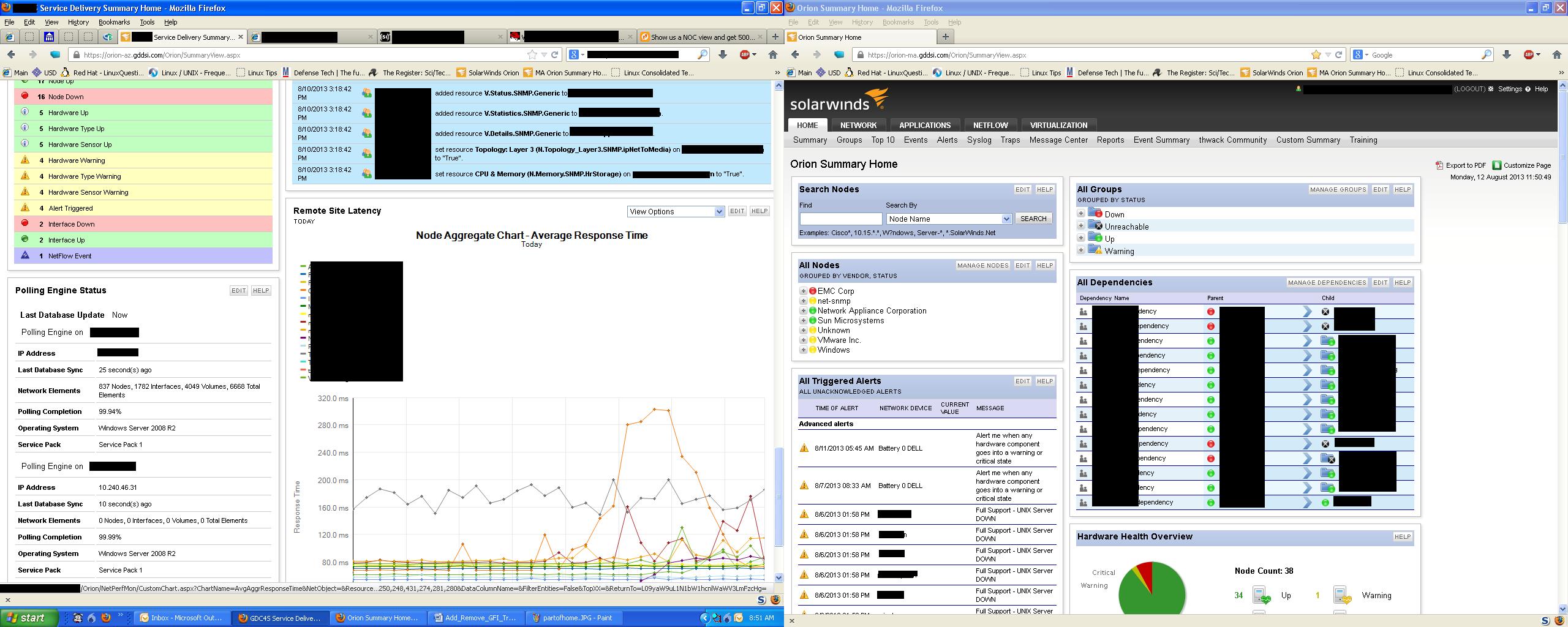The image size is (1568, 627).
Task: Switch to Inbox - Microsoft Outlook taskbar button
Action: coord(182,618)
